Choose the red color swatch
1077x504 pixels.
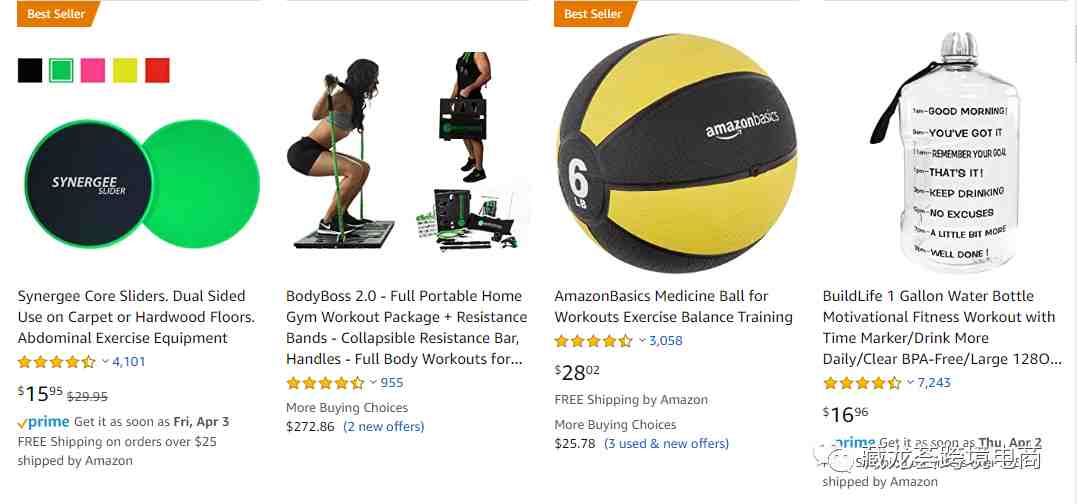[157, 71]
